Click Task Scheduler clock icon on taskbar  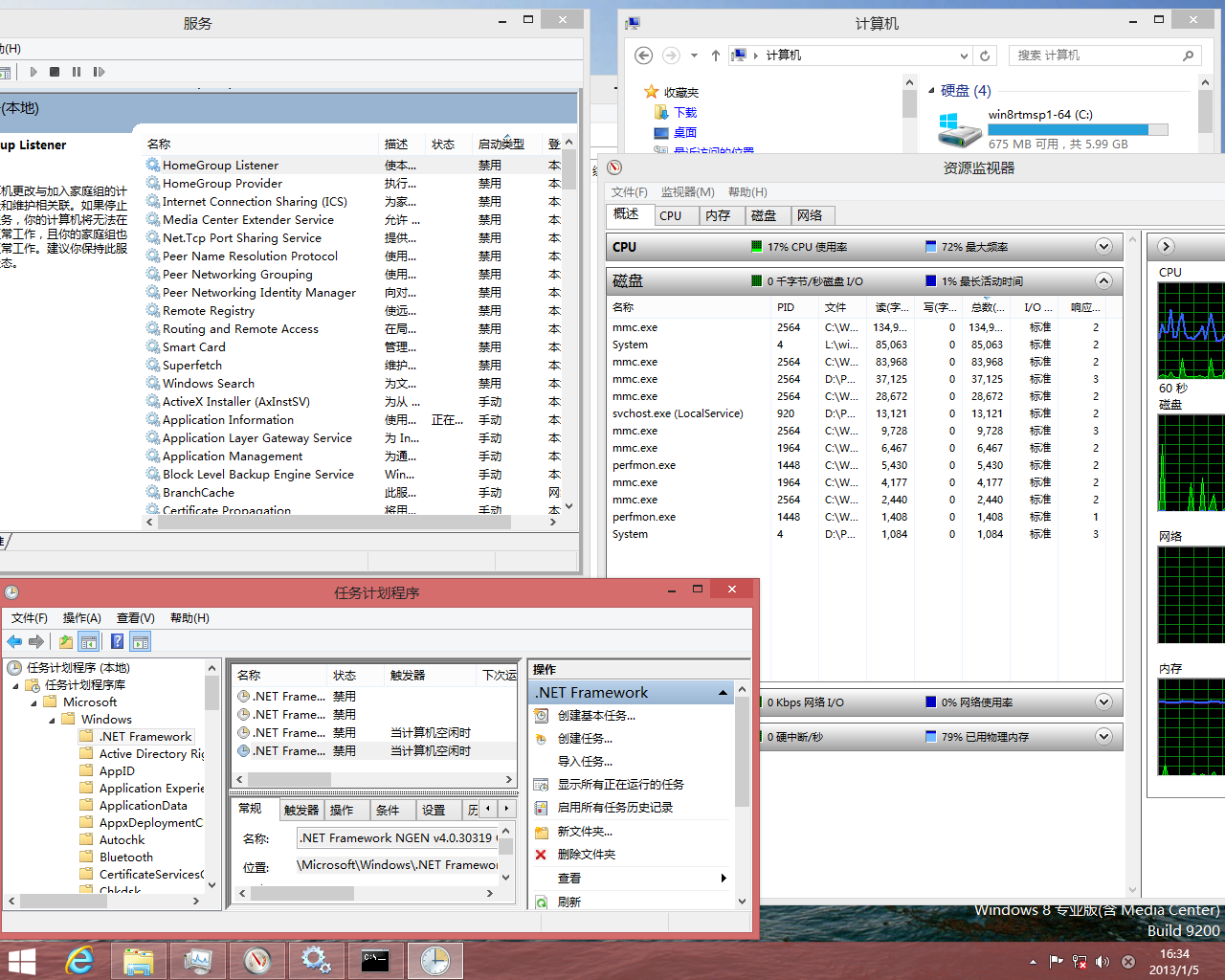[434, 960]
